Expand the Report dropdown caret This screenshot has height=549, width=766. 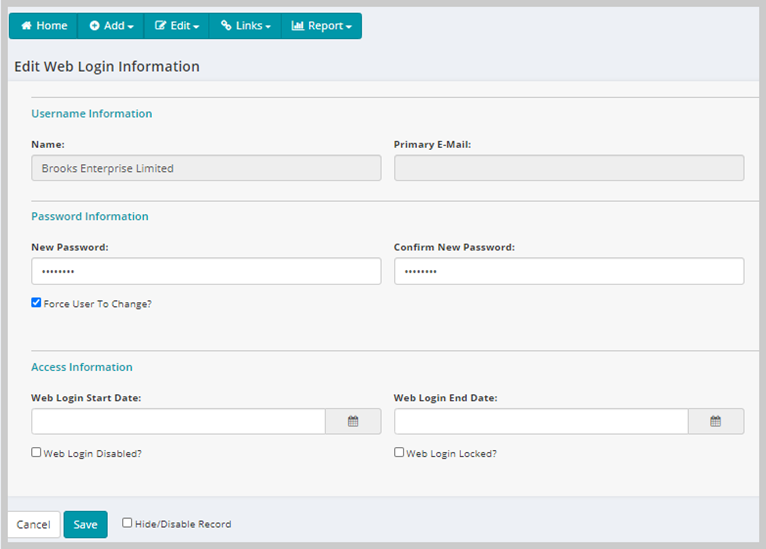349,27
